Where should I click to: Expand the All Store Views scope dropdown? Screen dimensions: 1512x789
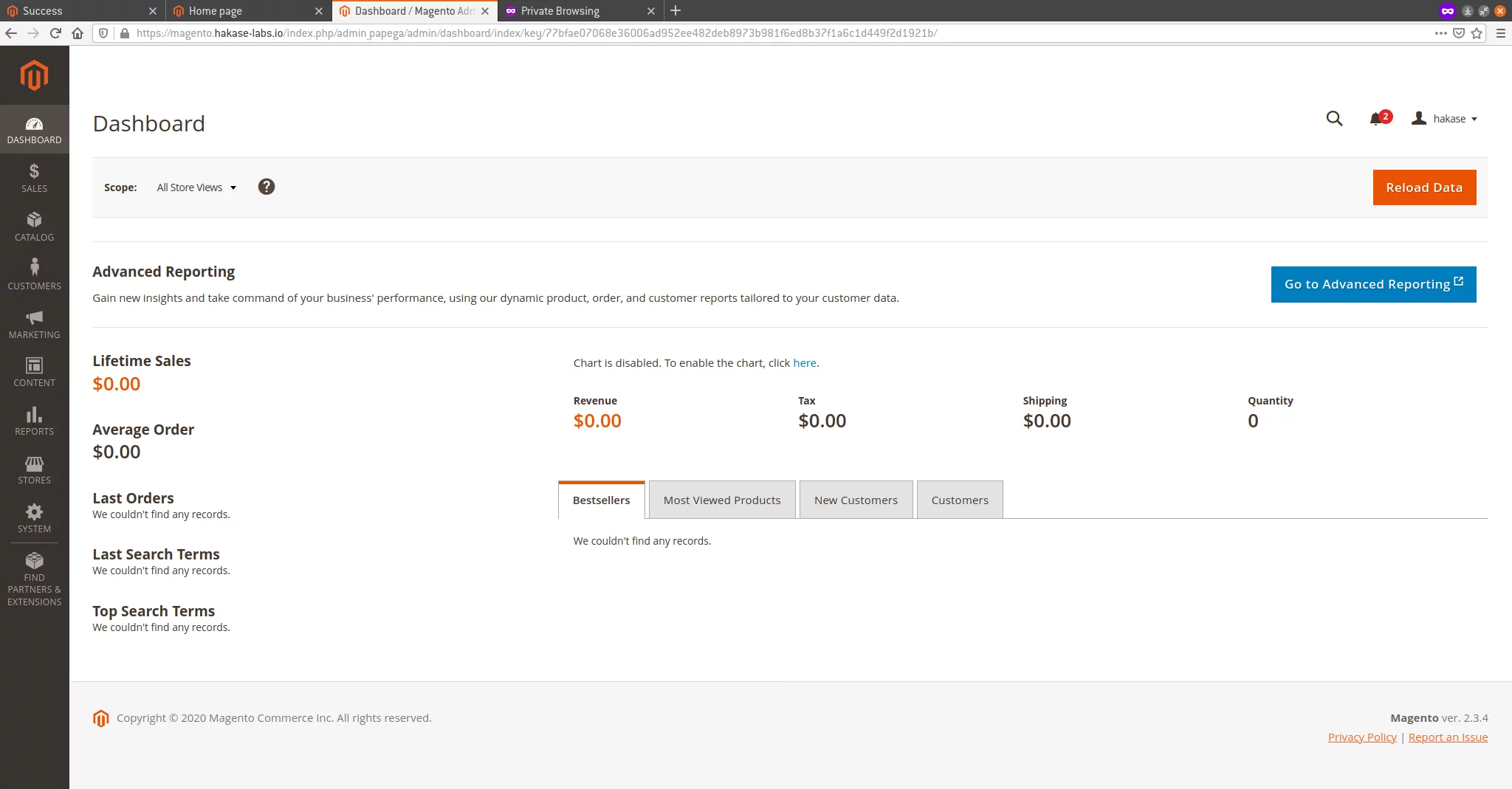tap(196, 187)
